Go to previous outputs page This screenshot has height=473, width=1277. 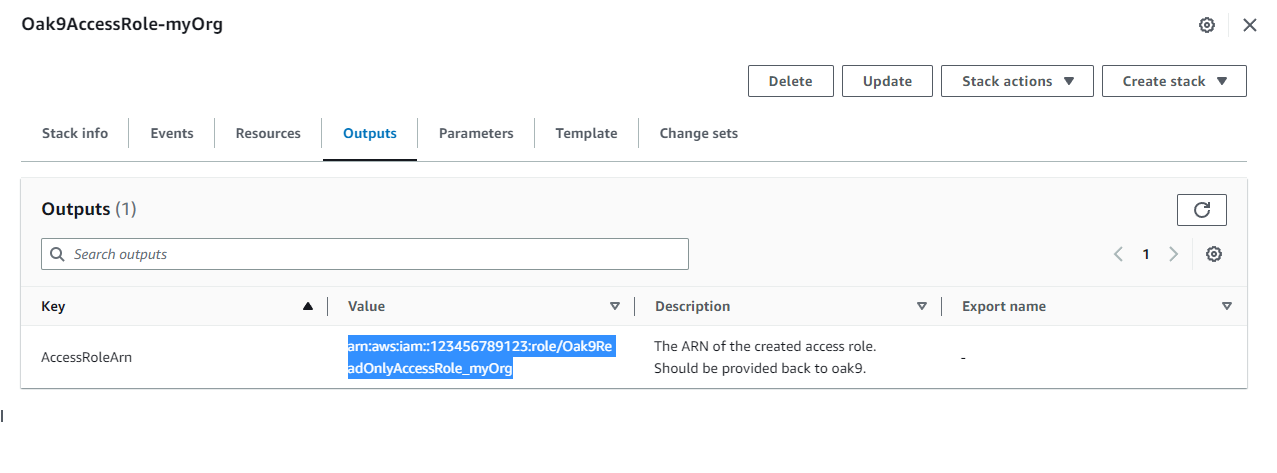point(1118,254)
